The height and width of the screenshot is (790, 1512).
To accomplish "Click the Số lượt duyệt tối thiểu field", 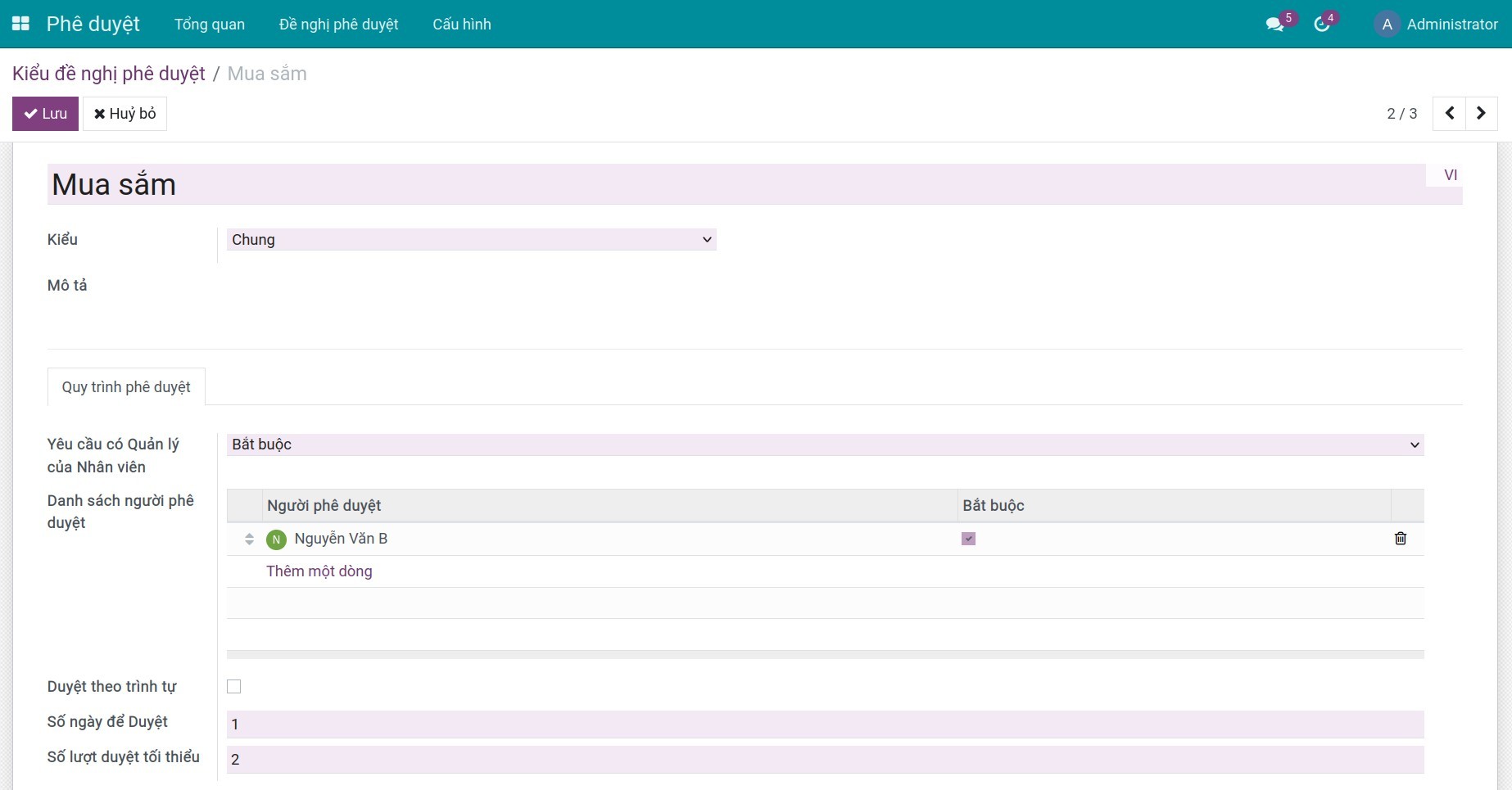I will pos(826,760).
